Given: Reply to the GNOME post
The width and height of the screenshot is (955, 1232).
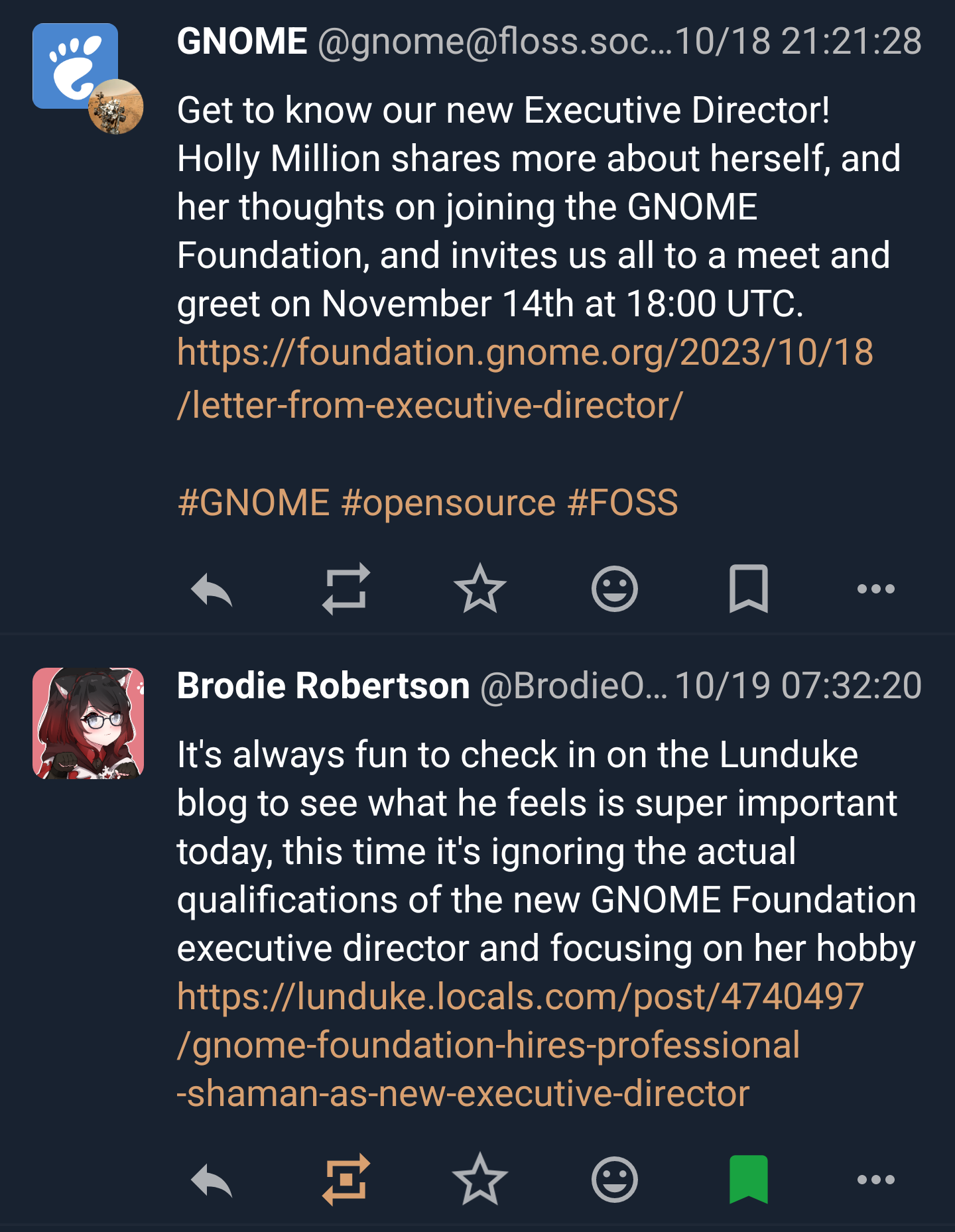Looking at the screenshot, I should 212,589.
